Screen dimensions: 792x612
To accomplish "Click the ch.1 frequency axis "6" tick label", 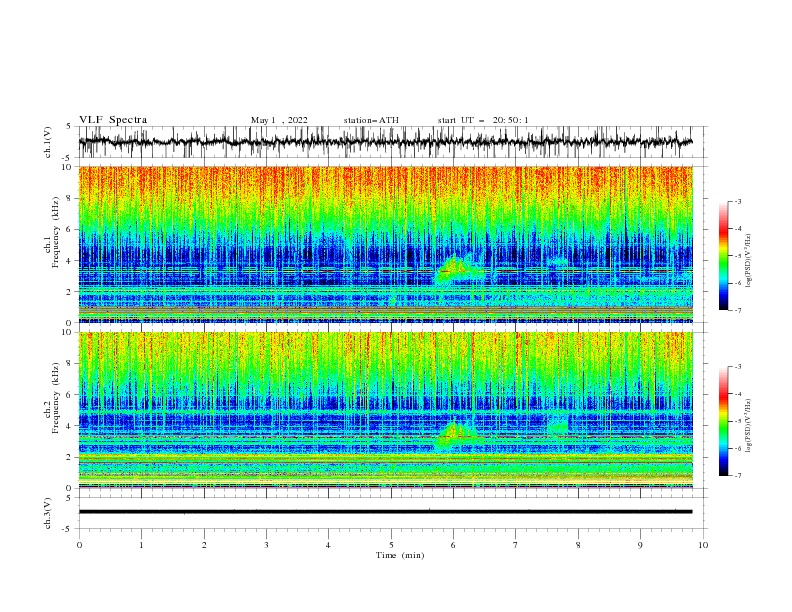I will (x=69, y=229).
